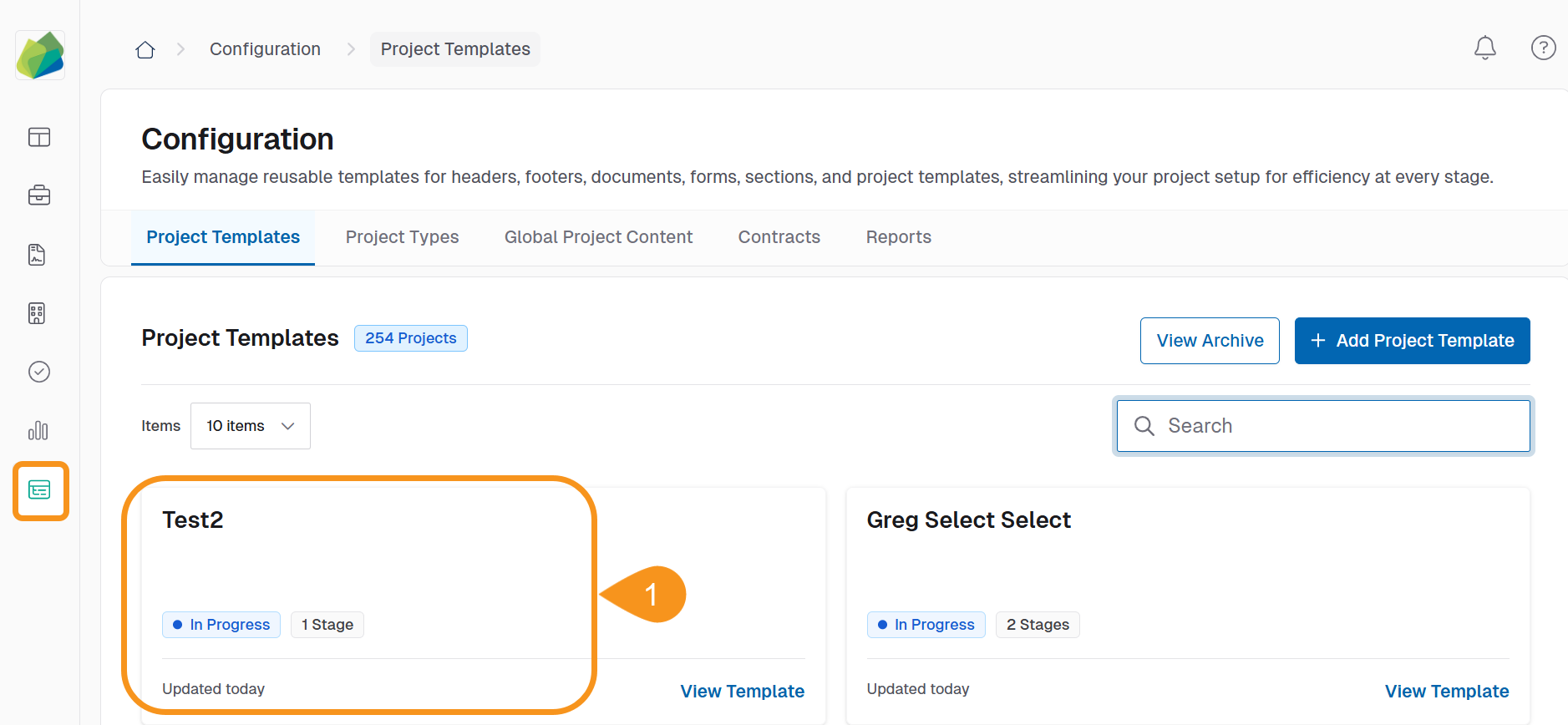Open the Contracts tab
1568x725 pixels.
pyautogui.click(x=779, y=237)
